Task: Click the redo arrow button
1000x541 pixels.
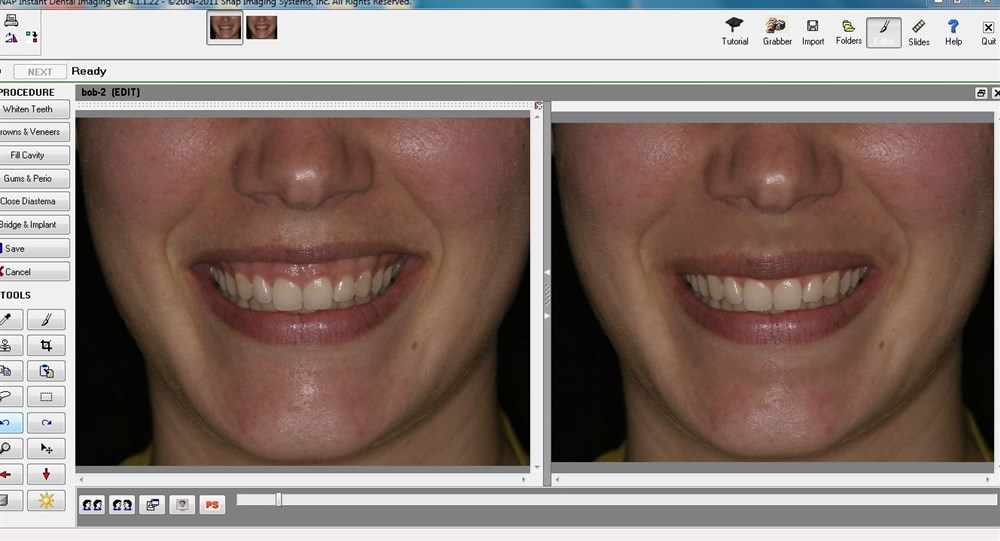Action: [46, 422]
